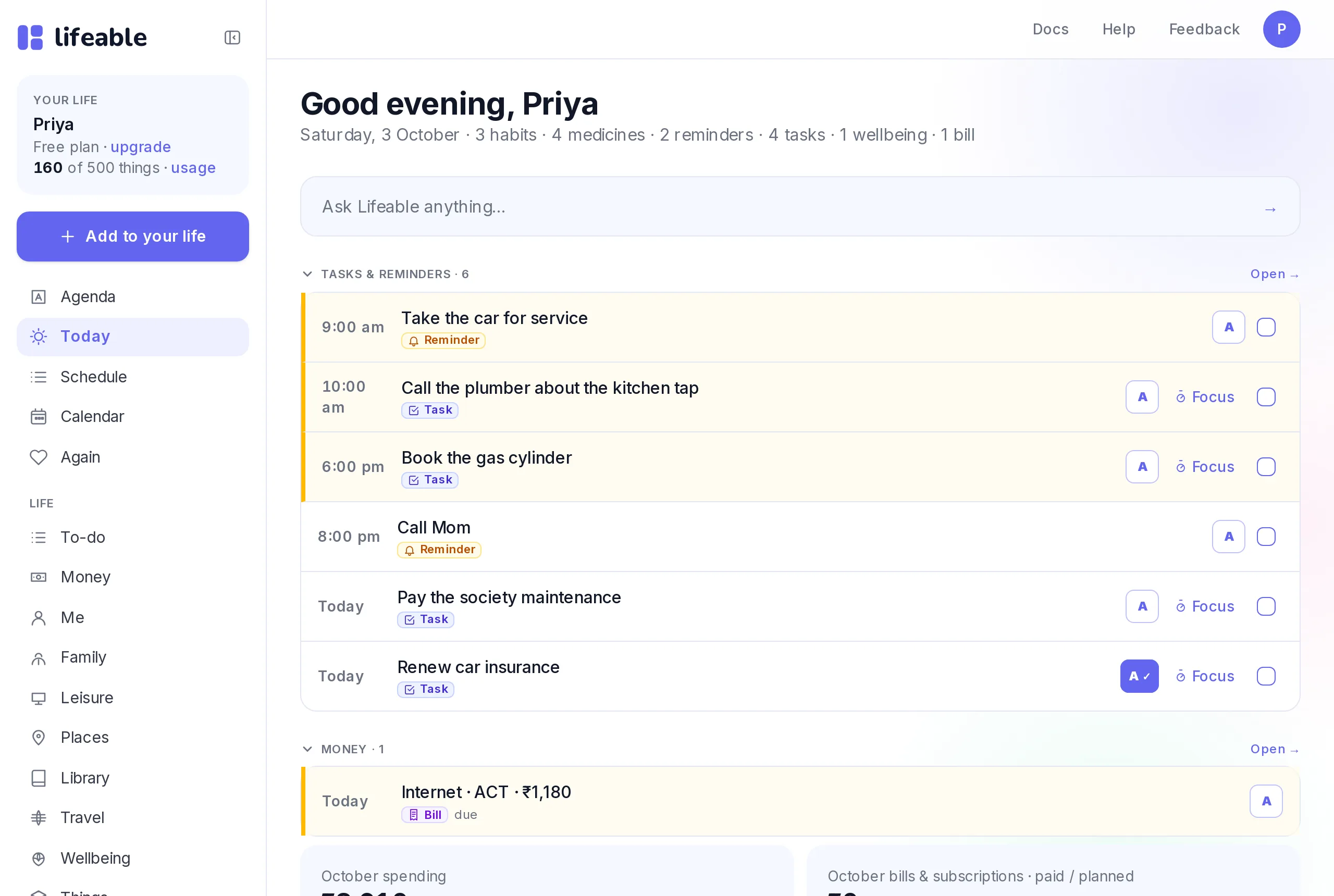Click the Travel icon in sidebar
Screen dimensions: 1334x896
coord(38,818)
